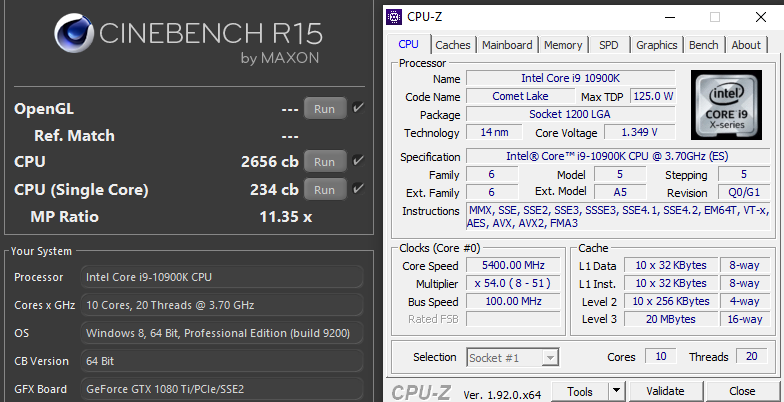Switch to the CPU tab
The height and width of the screenshot is (402, 784).
coord(408,44)
